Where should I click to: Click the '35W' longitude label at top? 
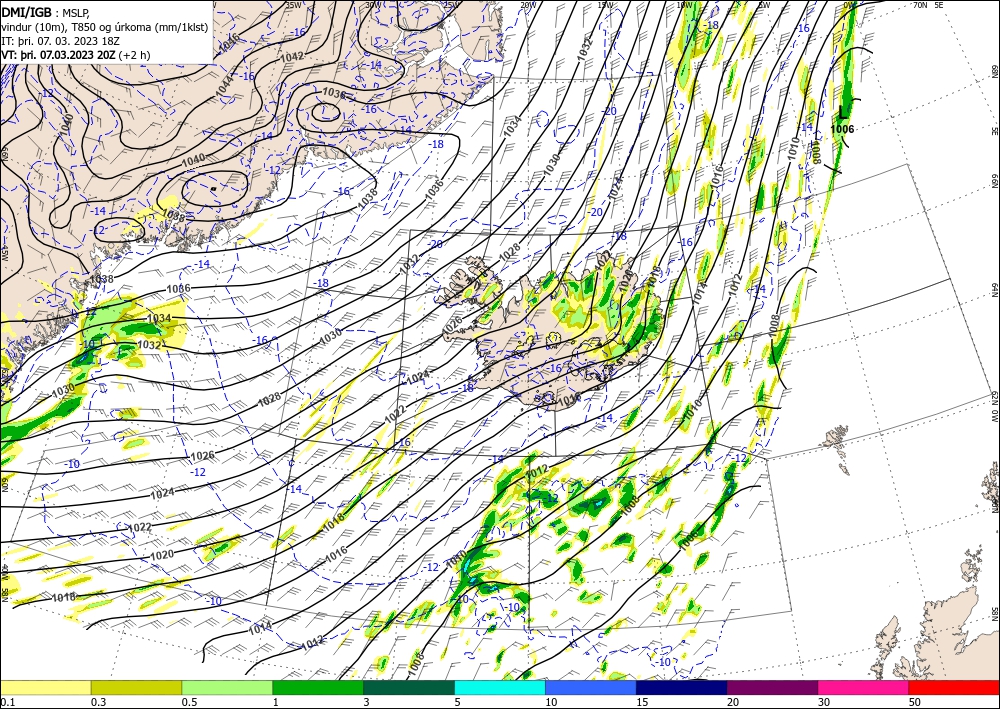click(294, 4)
